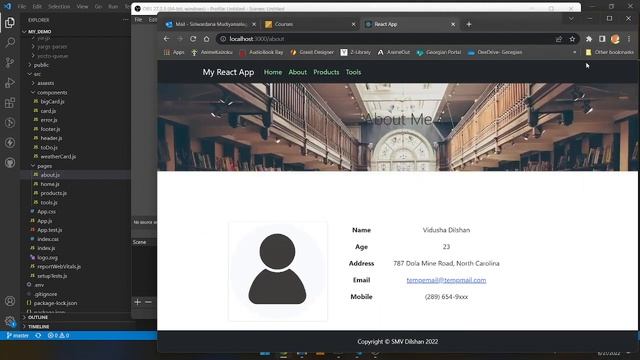This screenshot has height=360, width=640.
Task: Click the browser Back arrow
Action: (x=167, y=39)
